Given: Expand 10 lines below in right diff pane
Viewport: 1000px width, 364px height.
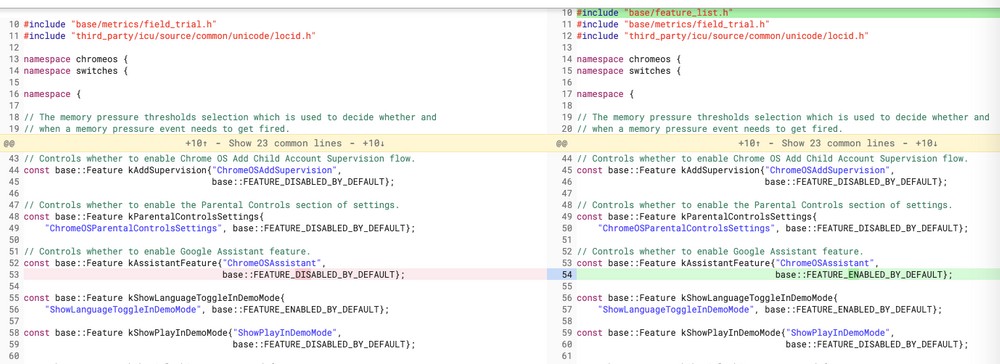Looking at the screenshot, I should (927, 143).
